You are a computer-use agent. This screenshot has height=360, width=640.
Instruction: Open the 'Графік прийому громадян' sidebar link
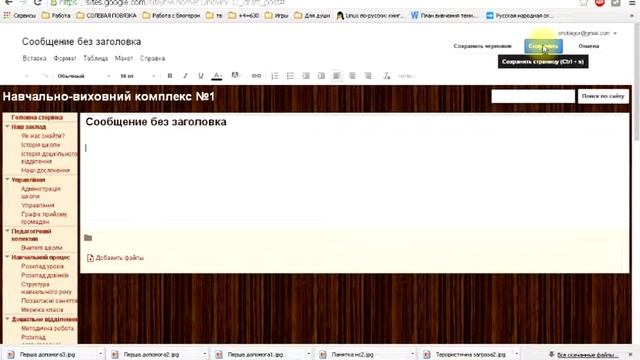coord(44,218)
